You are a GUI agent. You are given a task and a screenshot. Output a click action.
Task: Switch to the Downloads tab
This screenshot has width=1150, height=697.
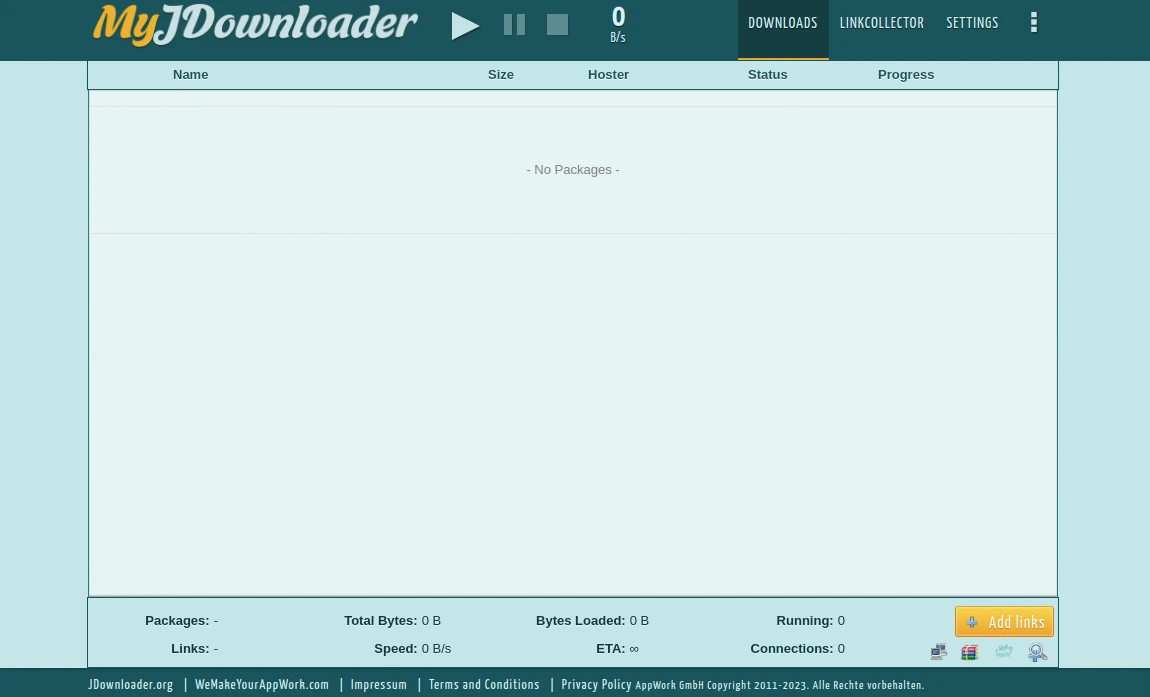pyautogui.click(x=783, y=23)
